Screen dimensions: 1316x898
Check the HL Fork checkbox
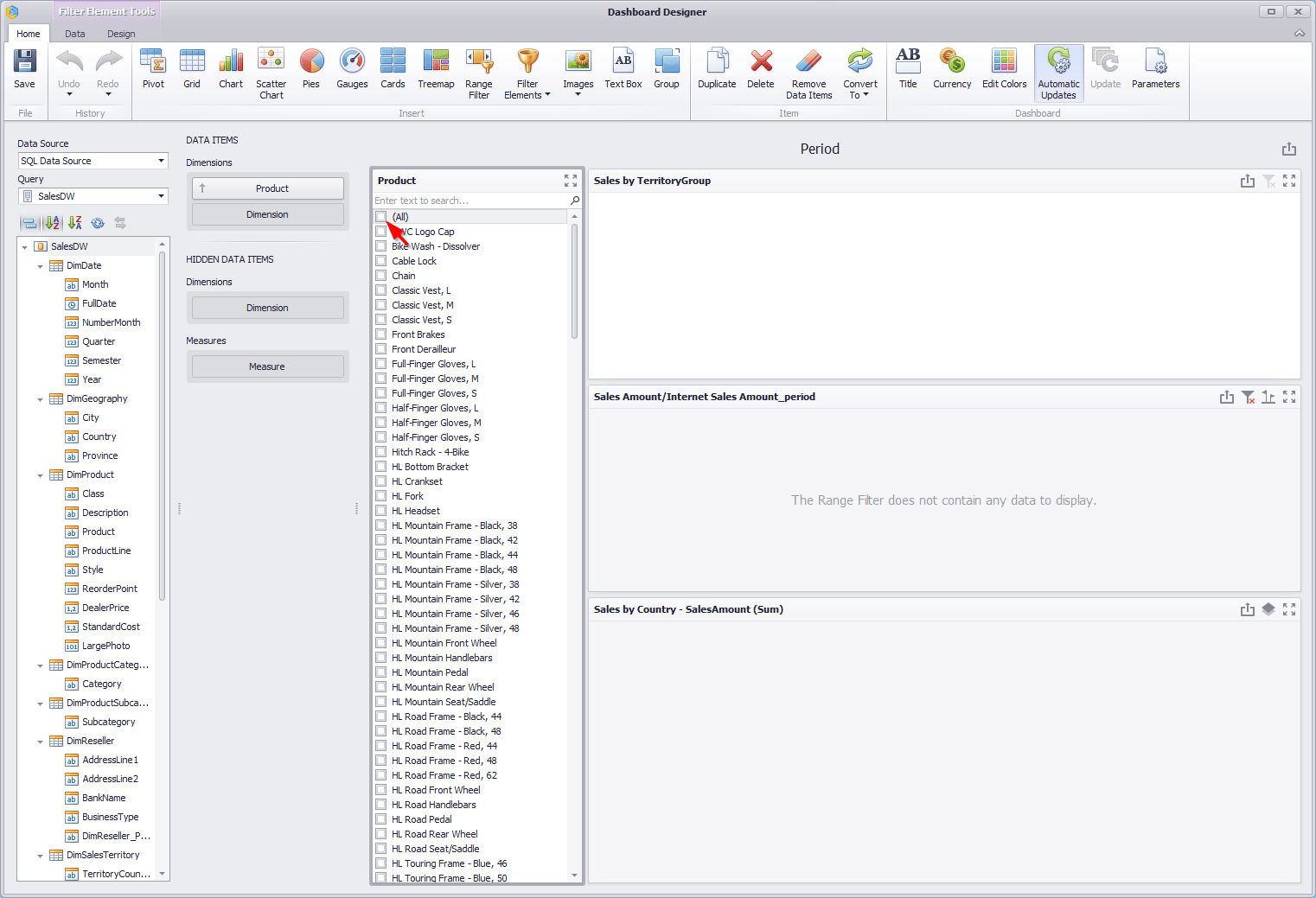[x=381, y=496]
